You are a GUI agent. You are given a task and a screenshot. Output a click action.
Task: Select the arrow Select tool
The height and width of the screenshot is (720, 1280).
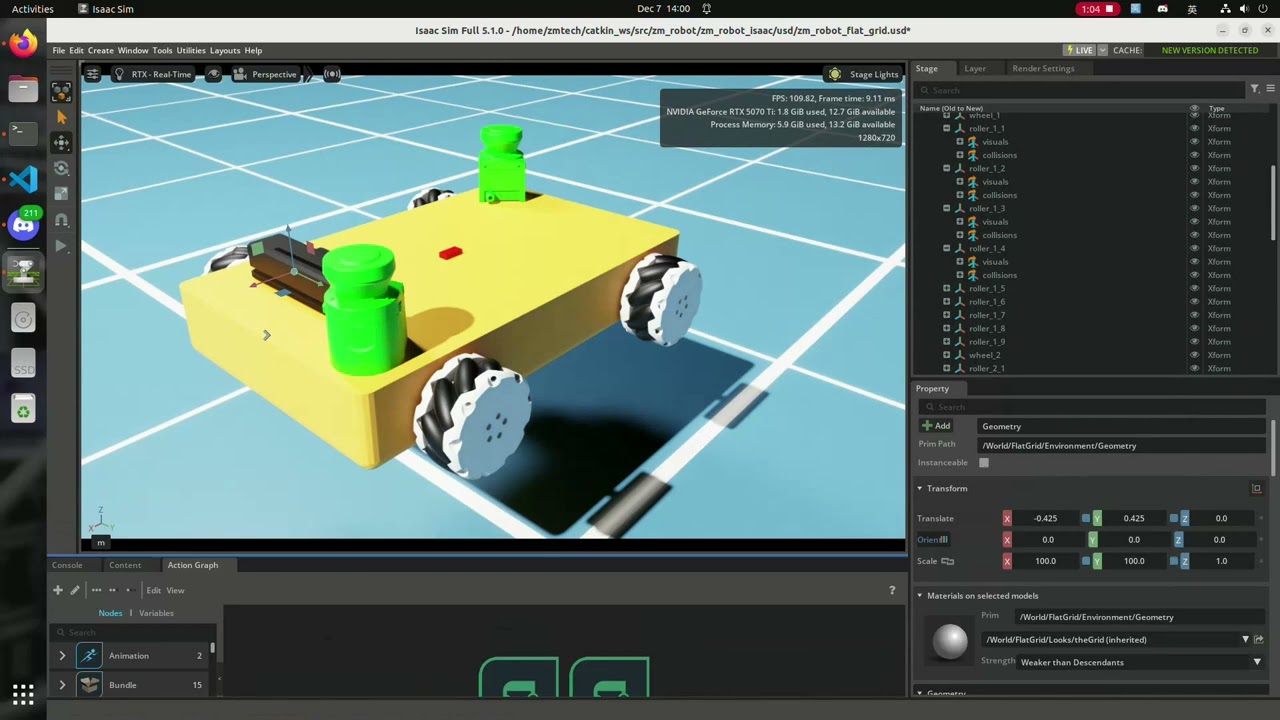click(x=61, y=117)
